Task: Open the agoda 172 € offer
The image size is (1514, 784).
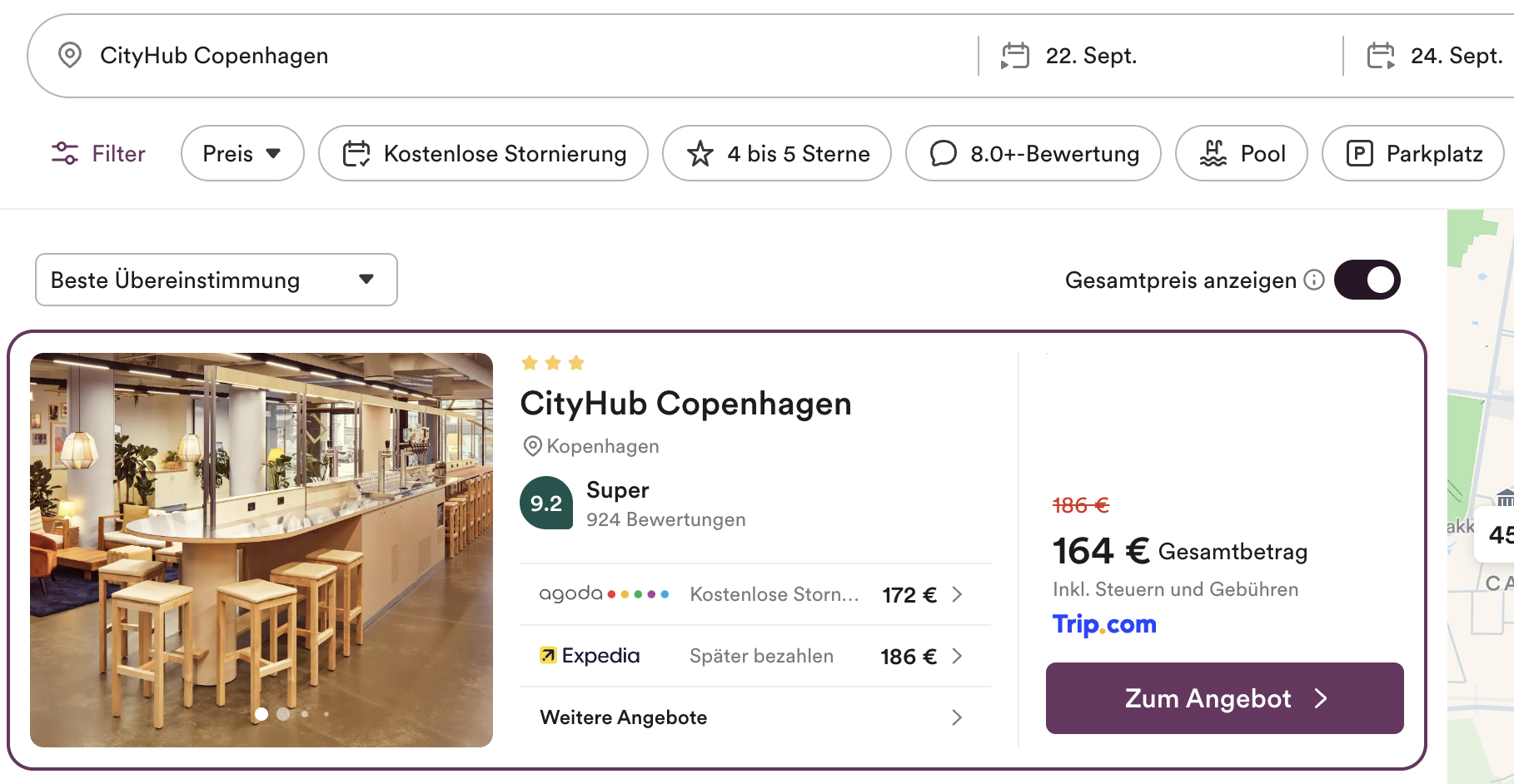Action: (x=755, y=594)
